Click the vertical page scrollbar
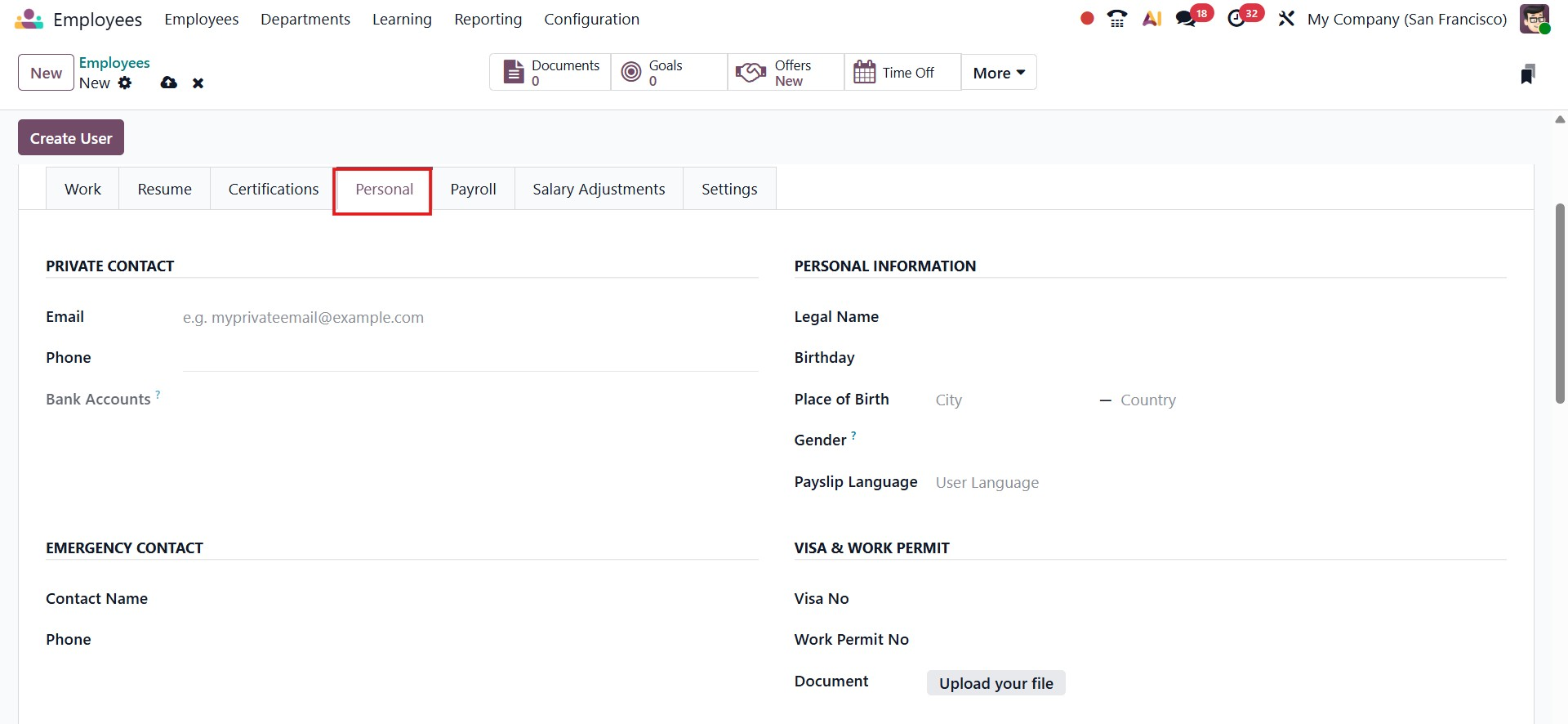The image size is (1568, 724). click(x=1560, y=302)
